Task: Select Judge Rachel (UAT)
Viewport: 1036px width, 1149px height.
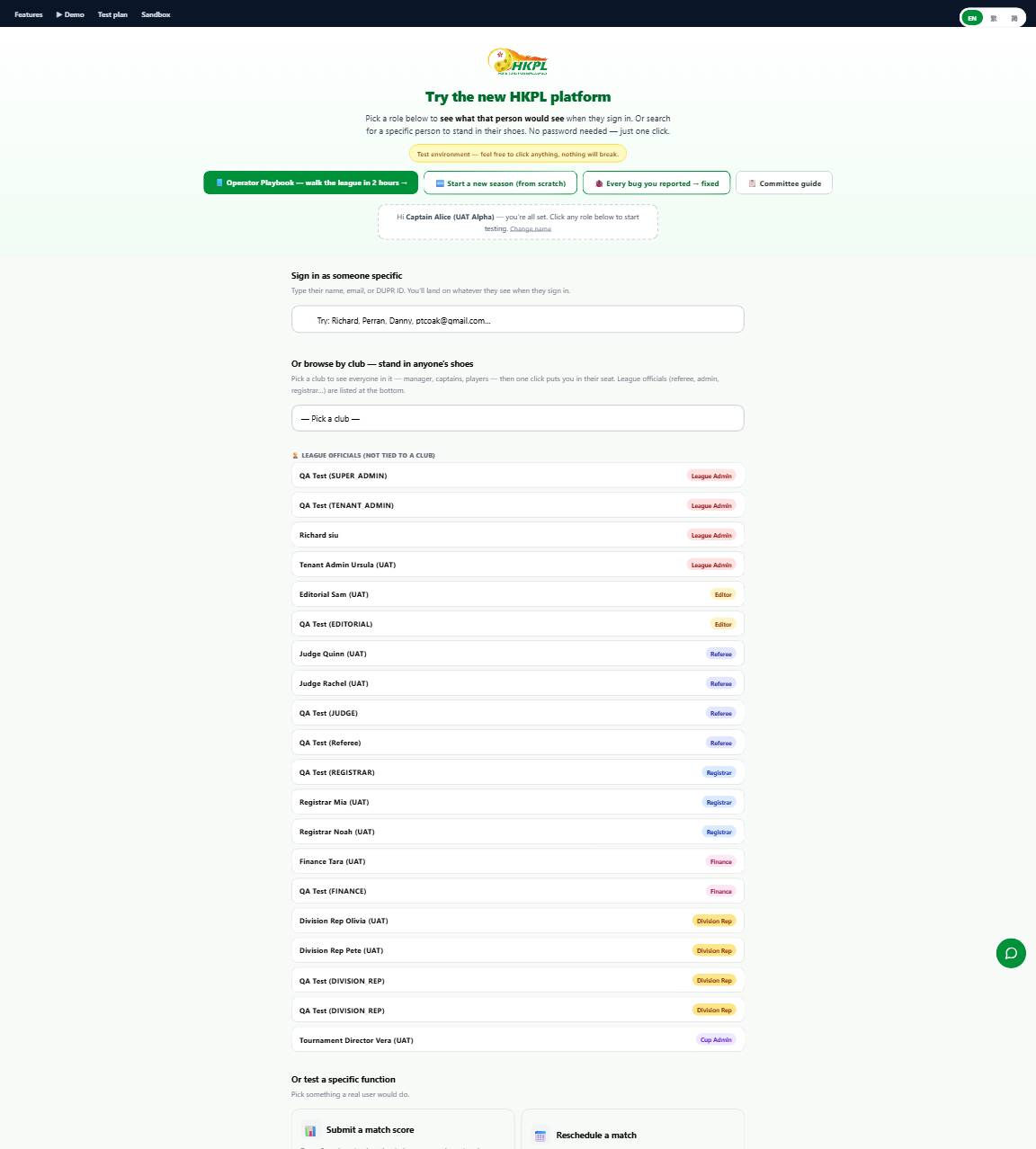Action: point(517,683)
